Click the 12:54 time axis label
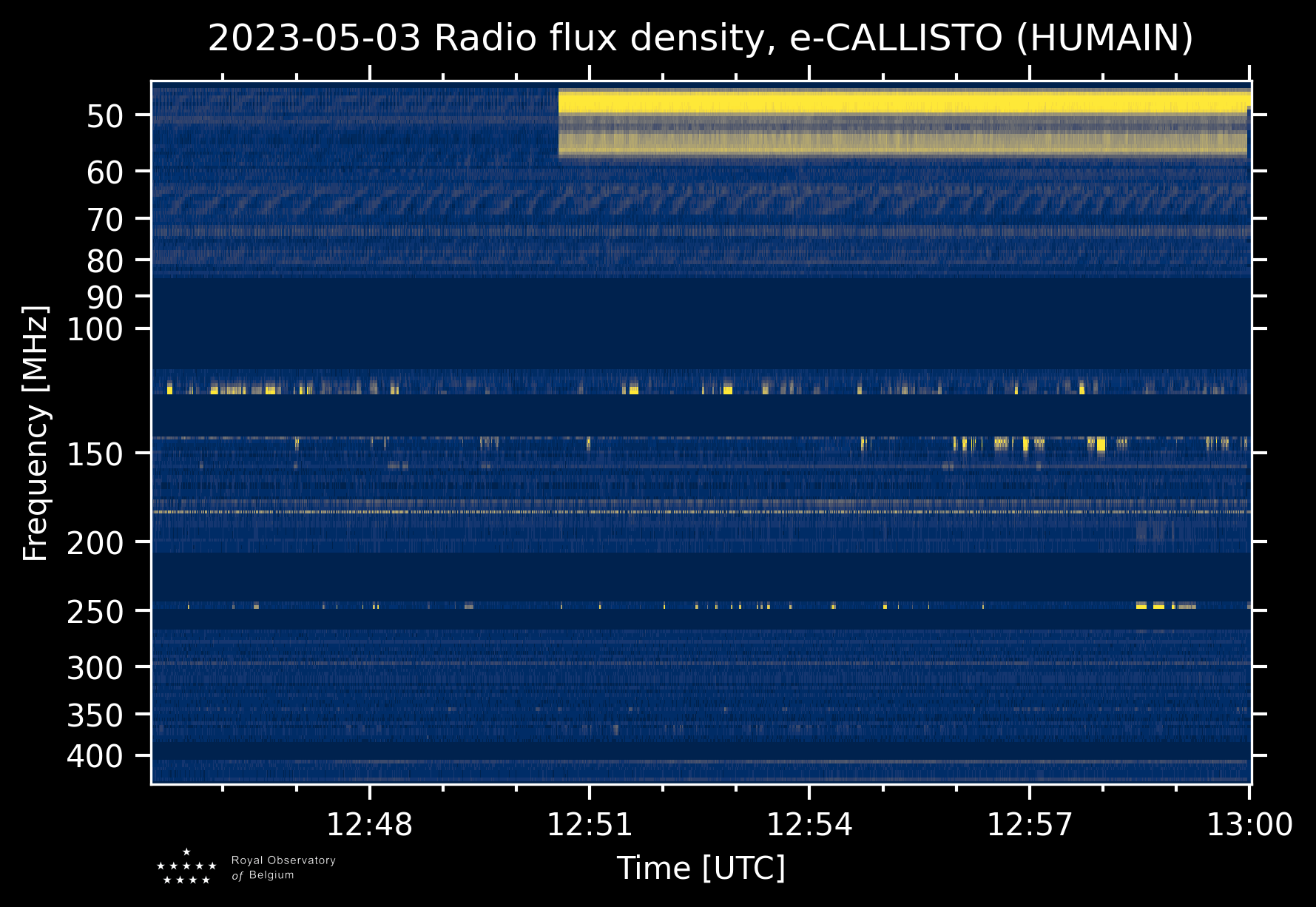 pos(809,824)
